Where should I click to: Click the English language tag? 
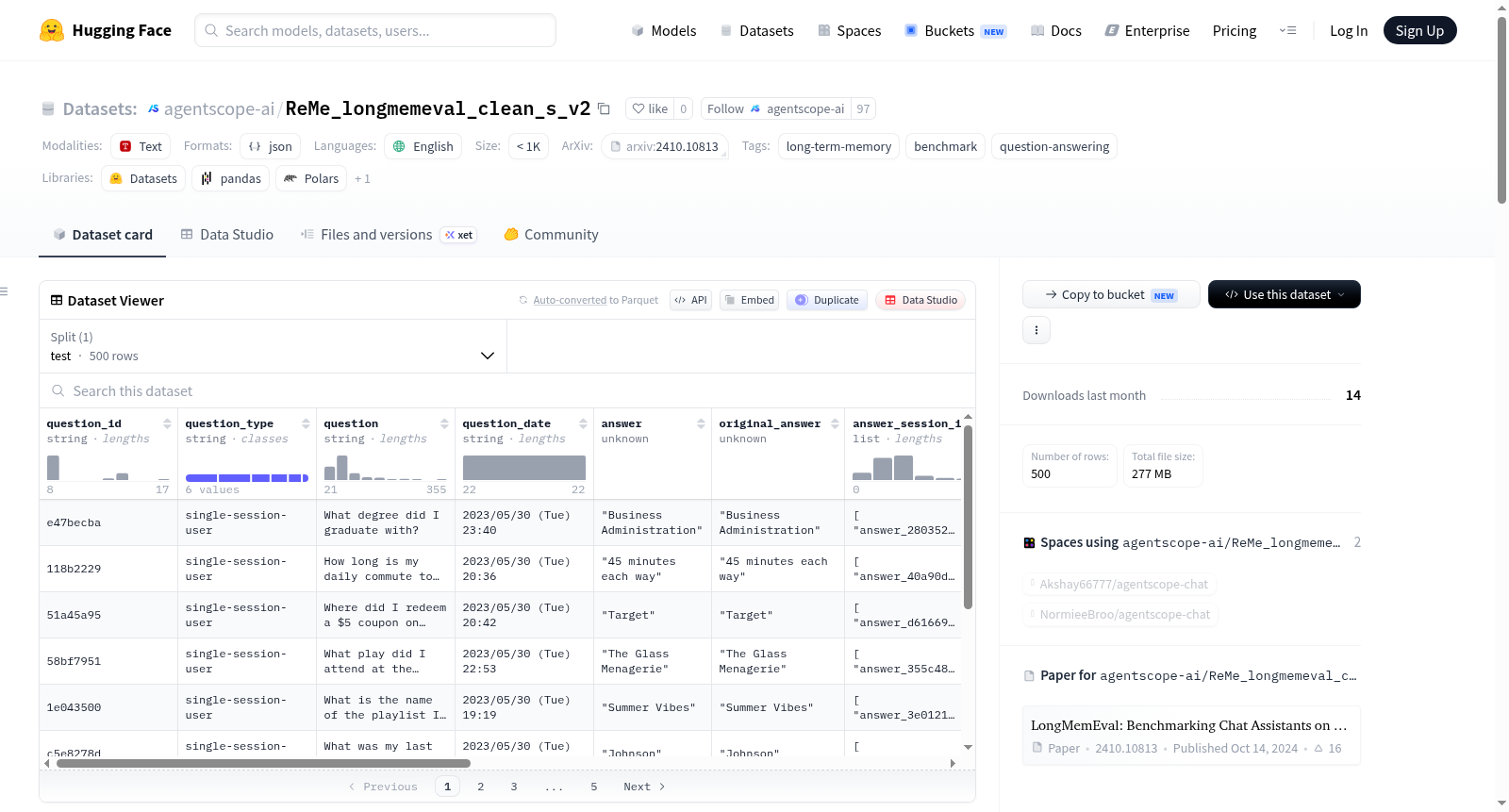[x=423, y=146]
